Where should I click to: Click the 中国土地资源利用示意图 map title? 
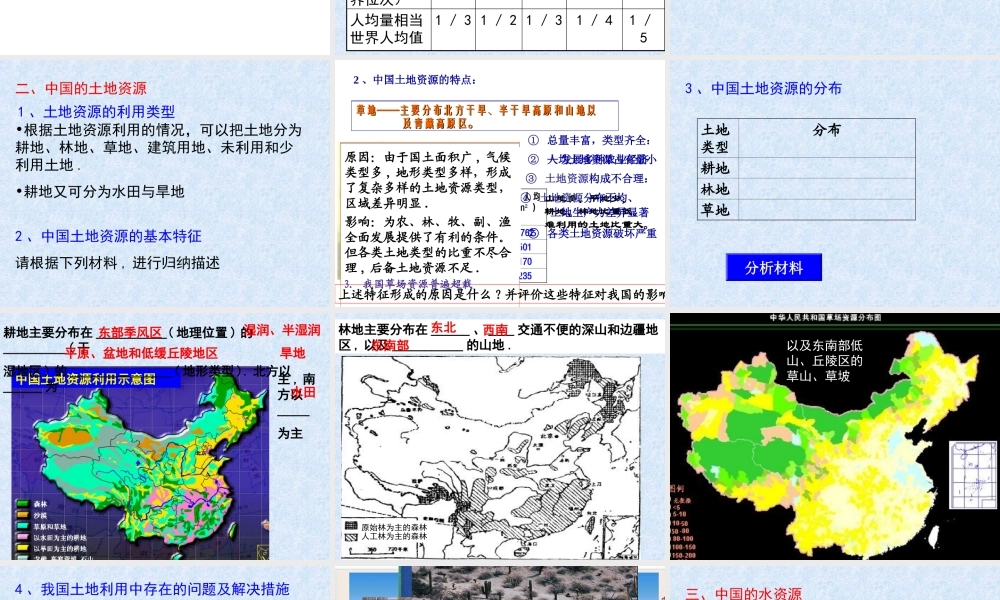(x=85, y=379)
